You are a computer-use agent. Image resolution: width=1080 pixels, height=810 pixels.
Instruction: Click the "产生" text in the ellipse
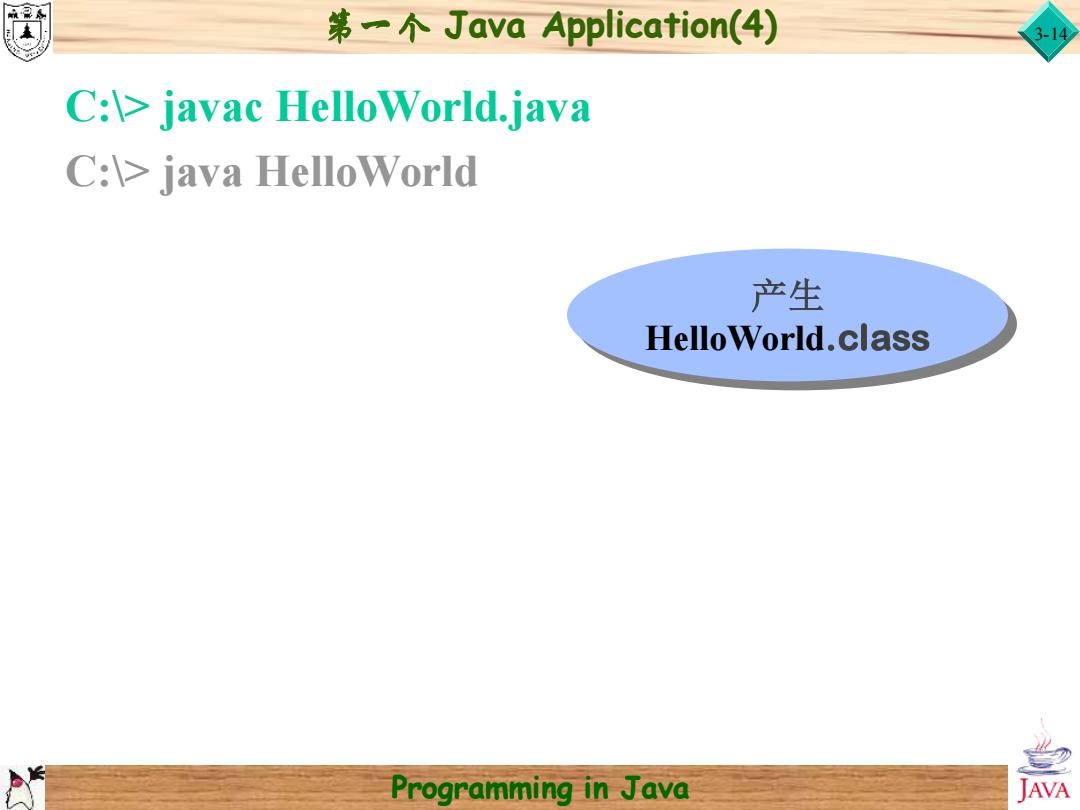[787, 295]
